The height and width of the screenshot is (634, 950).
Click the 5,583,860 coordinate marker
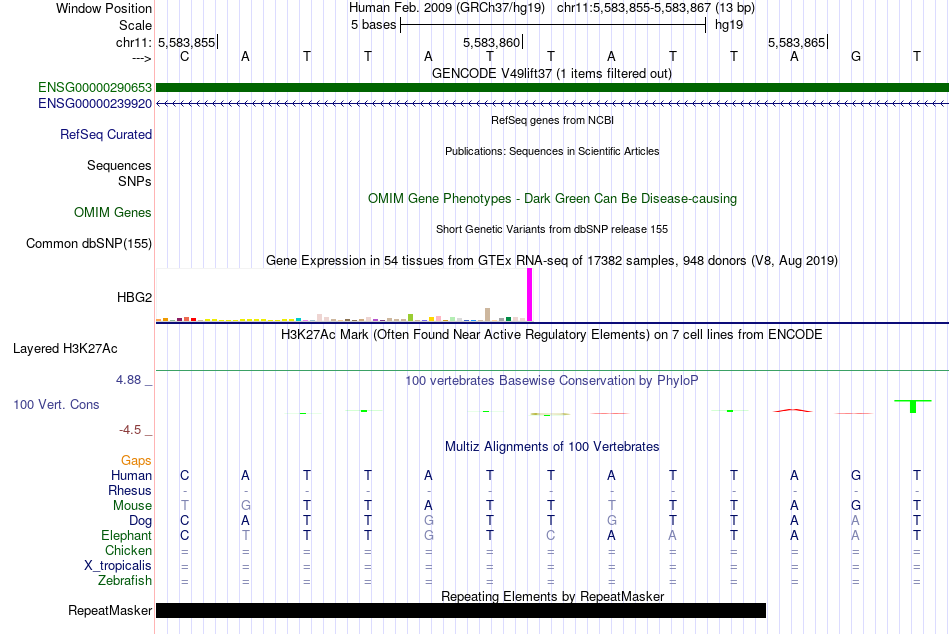click(x=491, y=42)
